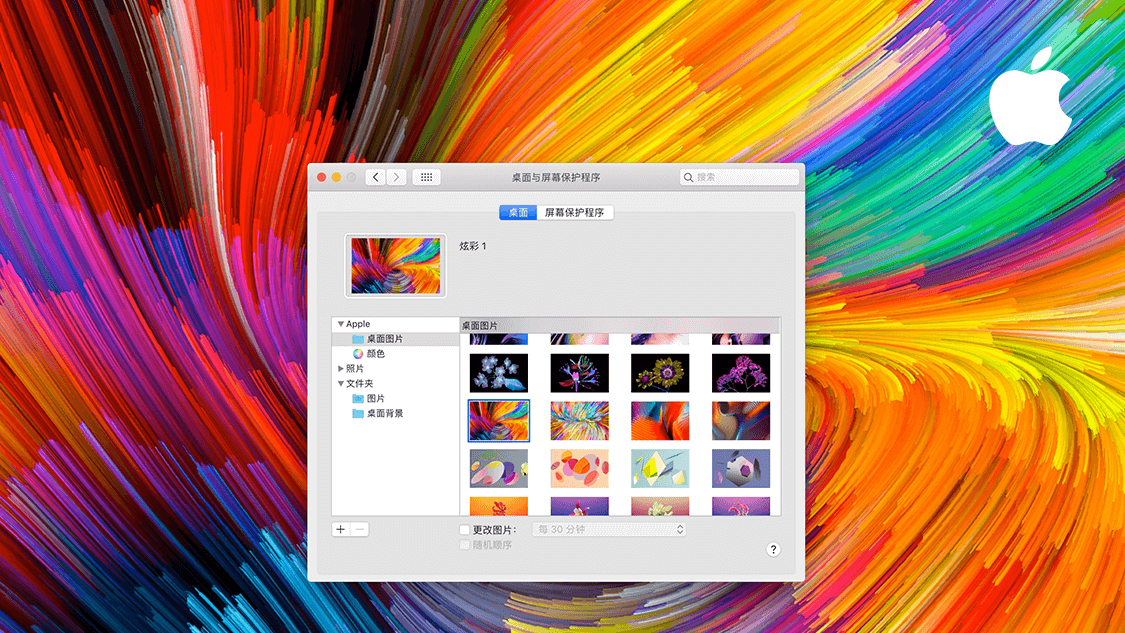This screenshot has width=1125, height=633.
Task: Switch to the 屏幕保护程序 tab
Action: [x=575, y=213]
